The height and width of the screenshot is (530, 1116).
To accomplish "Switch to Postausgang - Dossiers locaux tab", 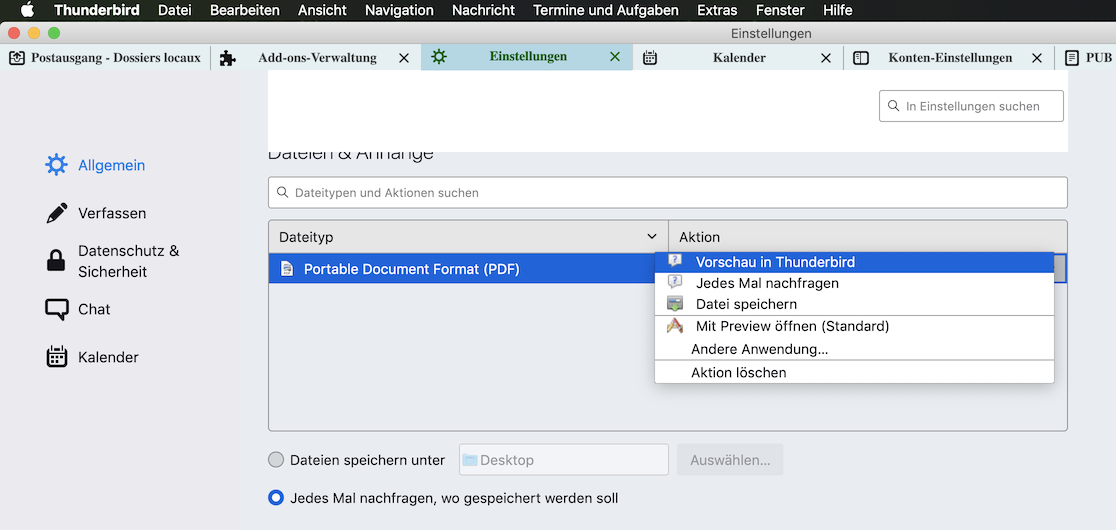I will coord(105,58).
